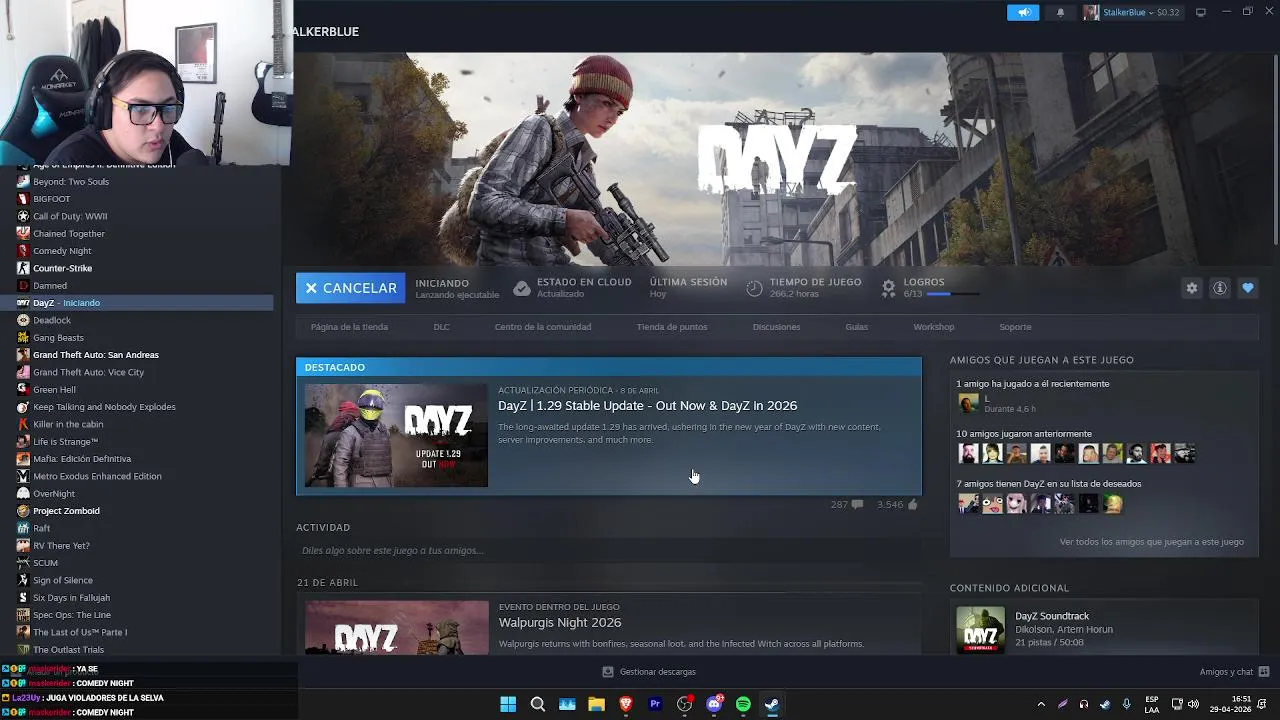Select Comedy Night in the library

tap(62, 251)
